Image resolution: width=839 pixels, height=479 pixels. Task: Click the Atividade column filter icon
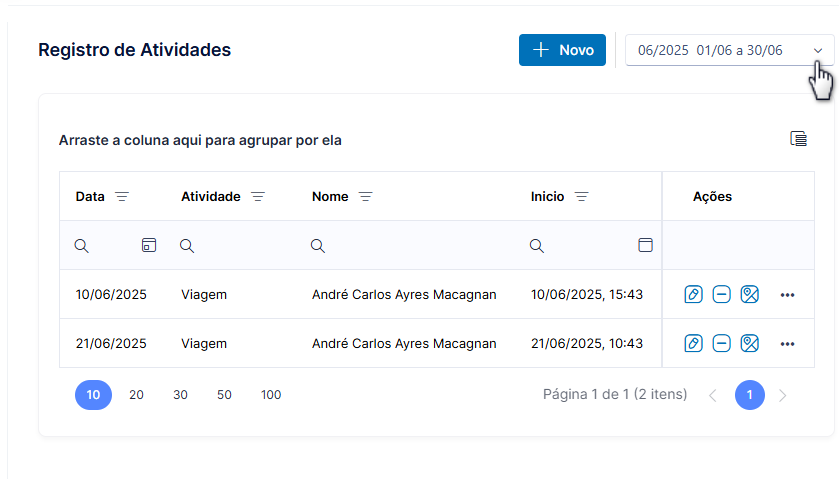258,196
